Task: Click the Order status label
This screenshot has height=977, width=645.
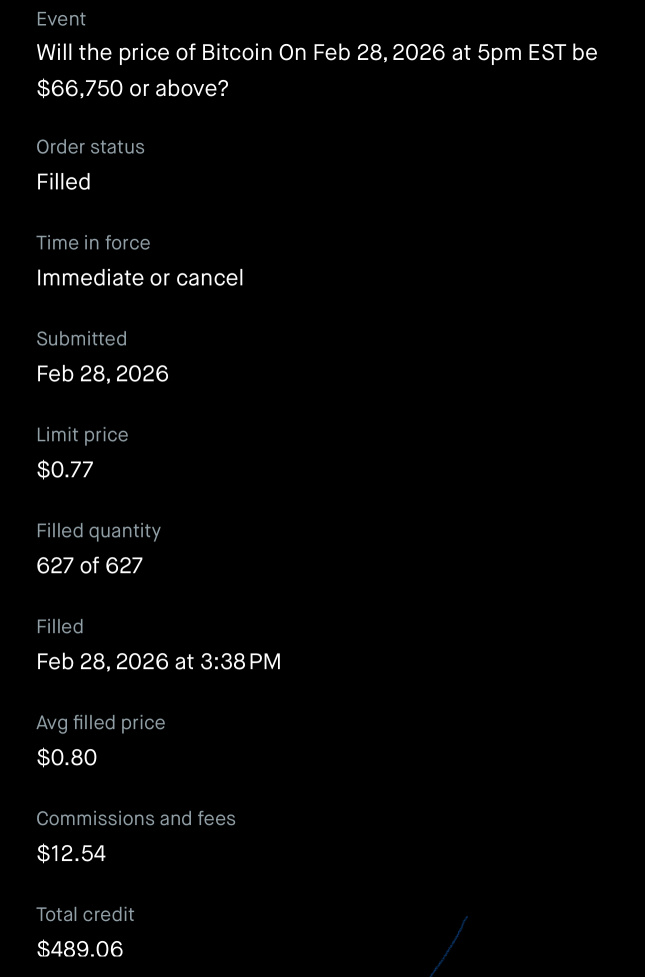Action: tap(90, 147)
